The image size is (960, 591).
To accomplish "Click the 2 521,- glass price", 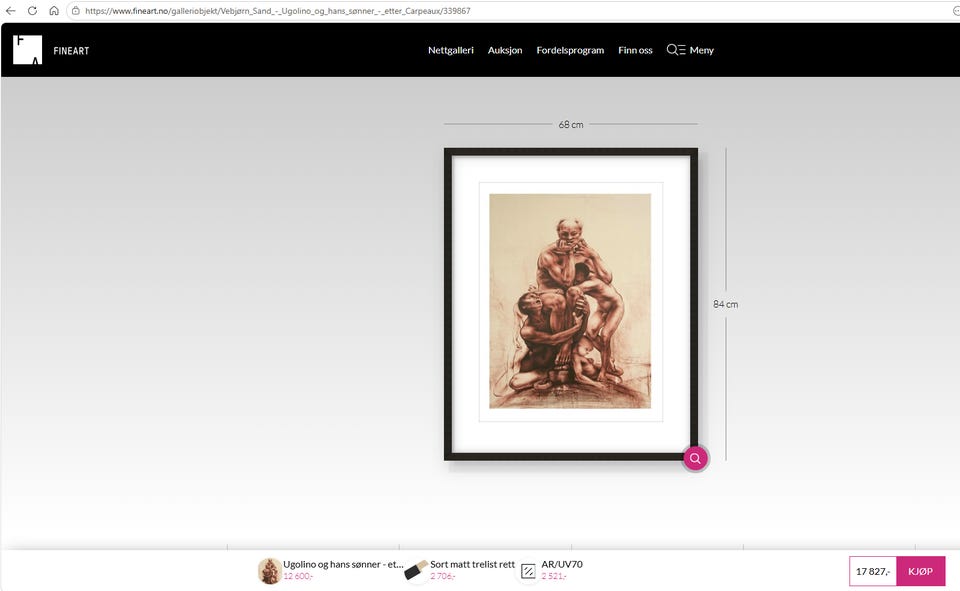I will pos(554,576).
